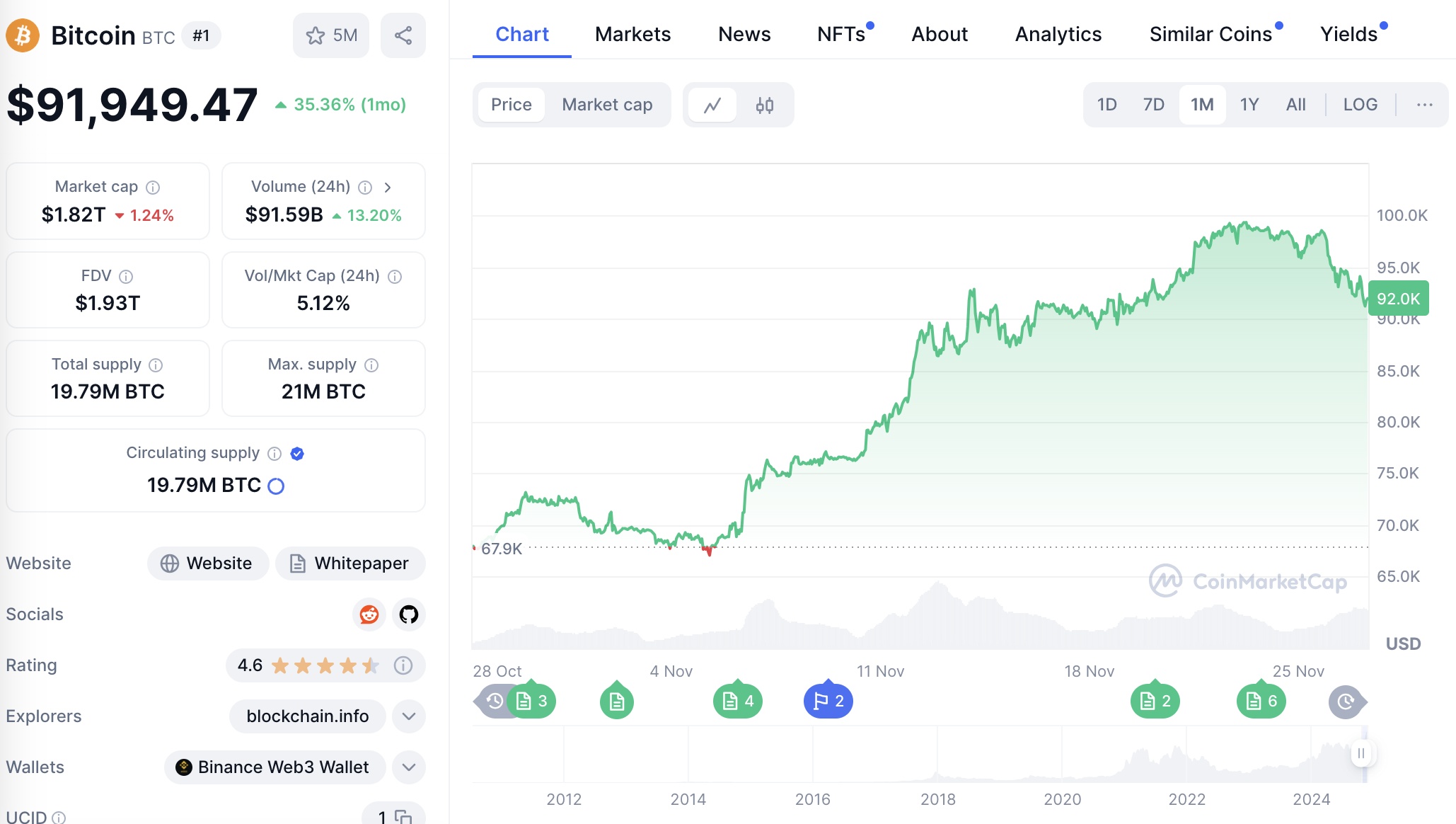Set chart range to 1D

1107,105
